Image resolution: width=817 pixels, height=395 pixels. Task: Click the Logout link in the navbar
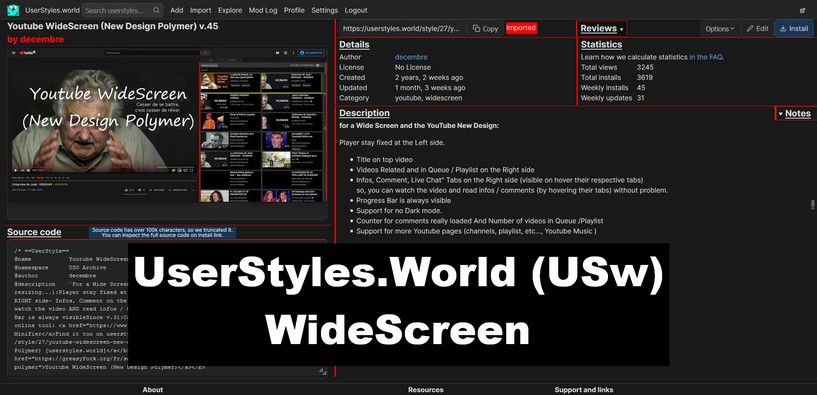(356, 10)
